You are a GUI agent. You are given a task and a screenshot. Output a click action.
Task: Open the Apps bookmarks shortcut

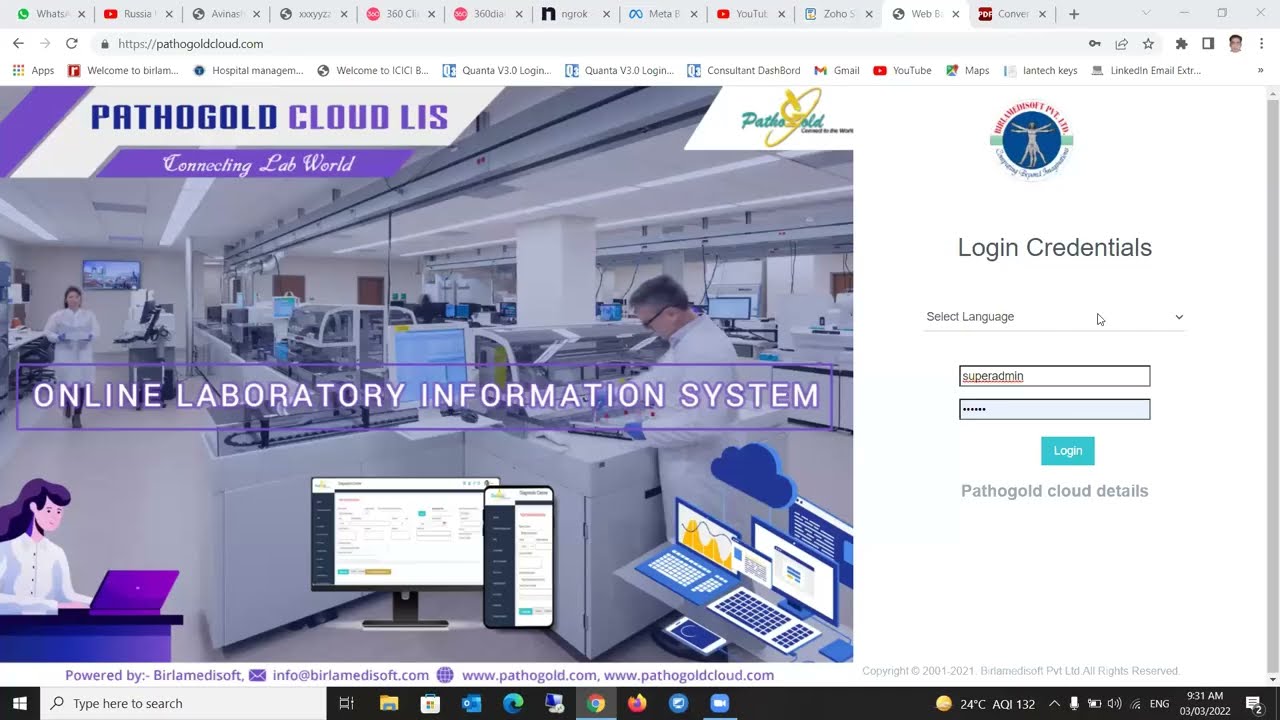(x=33, y=71)
